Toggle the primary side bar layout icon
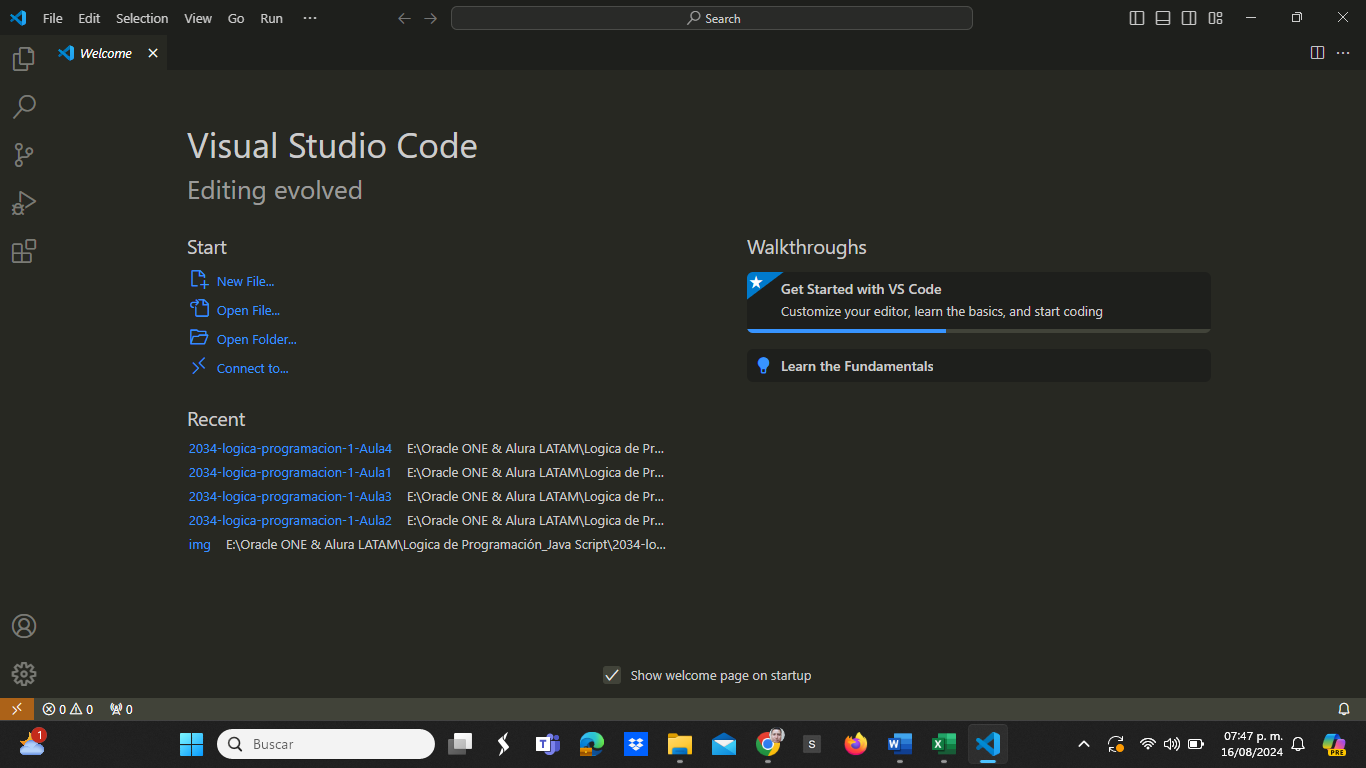Viewport: 1366px width, 768px height. click(1137, 18)
